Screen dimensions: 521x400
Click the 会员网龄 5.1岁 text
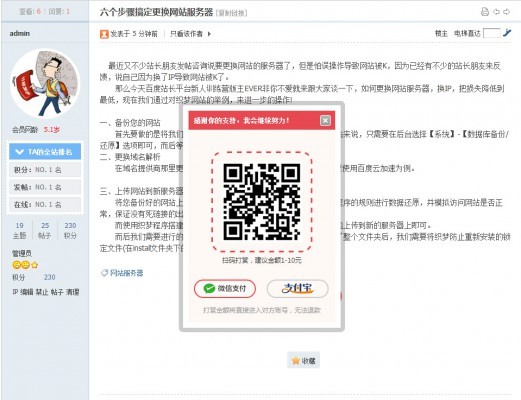(x=36, y=130)
